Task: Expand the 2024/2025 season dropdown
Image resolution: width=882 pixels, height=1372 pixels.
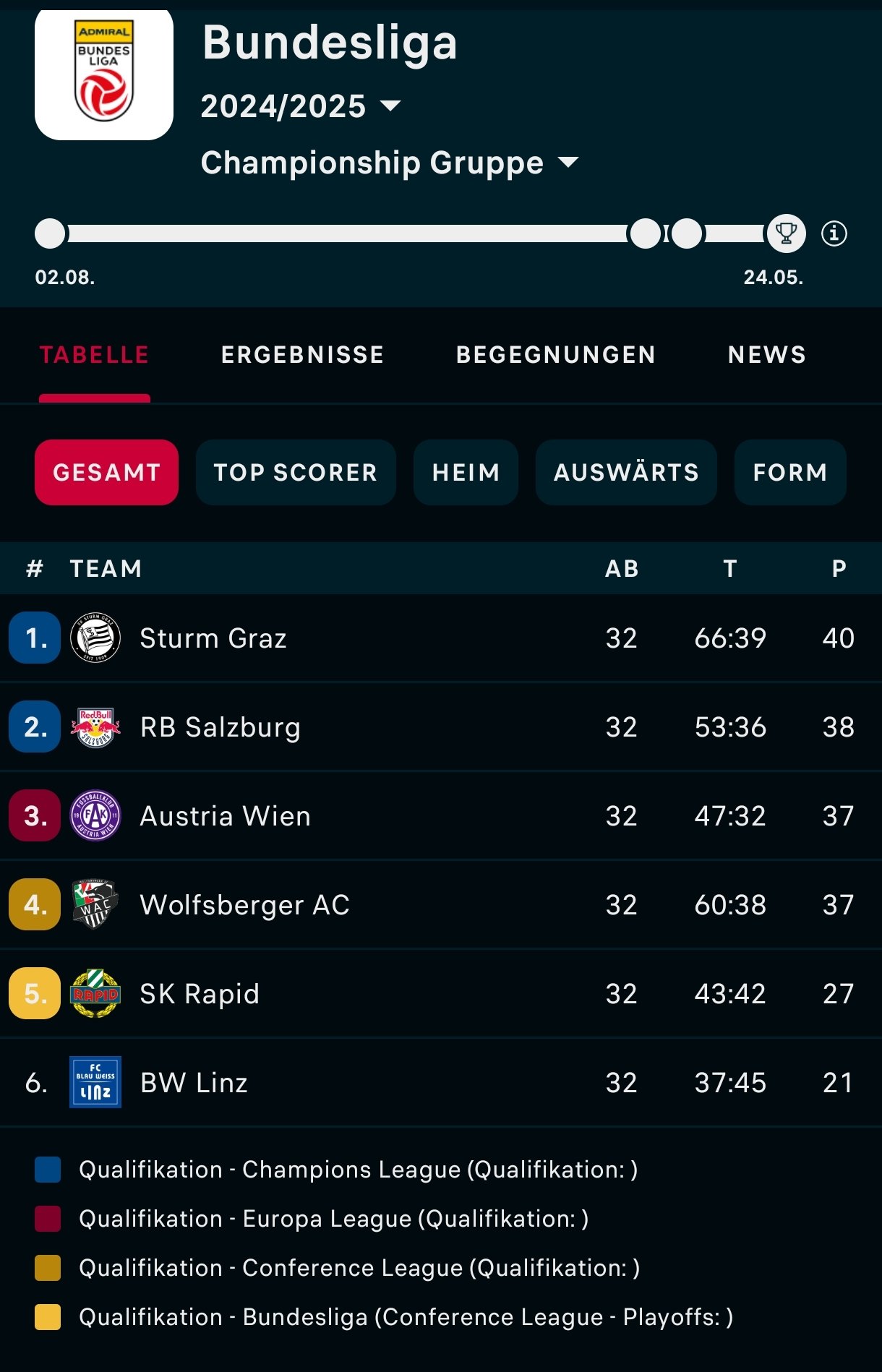Action: (x=301, y=106)
